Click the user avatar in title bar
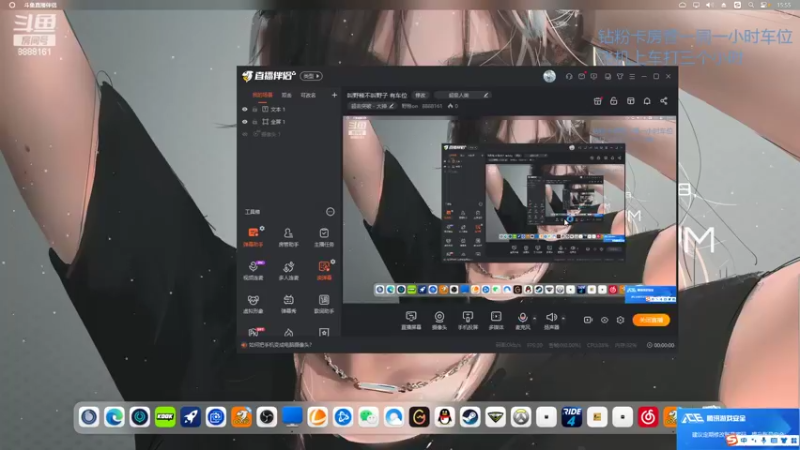The image size is (800, 450). pos(549,77)
